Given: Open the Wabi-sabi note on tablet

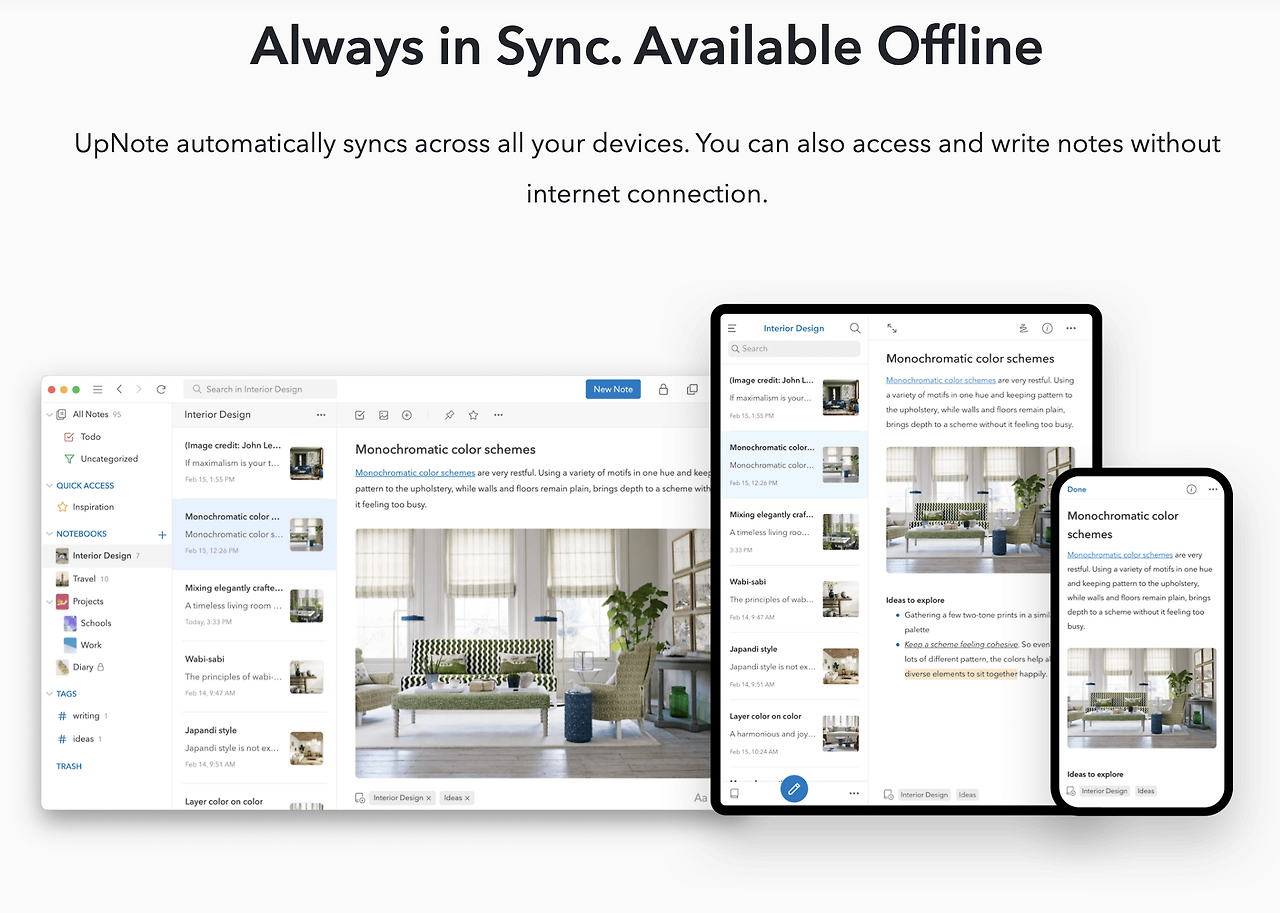Looking at the screenshot, I should [x=794, y=599].
